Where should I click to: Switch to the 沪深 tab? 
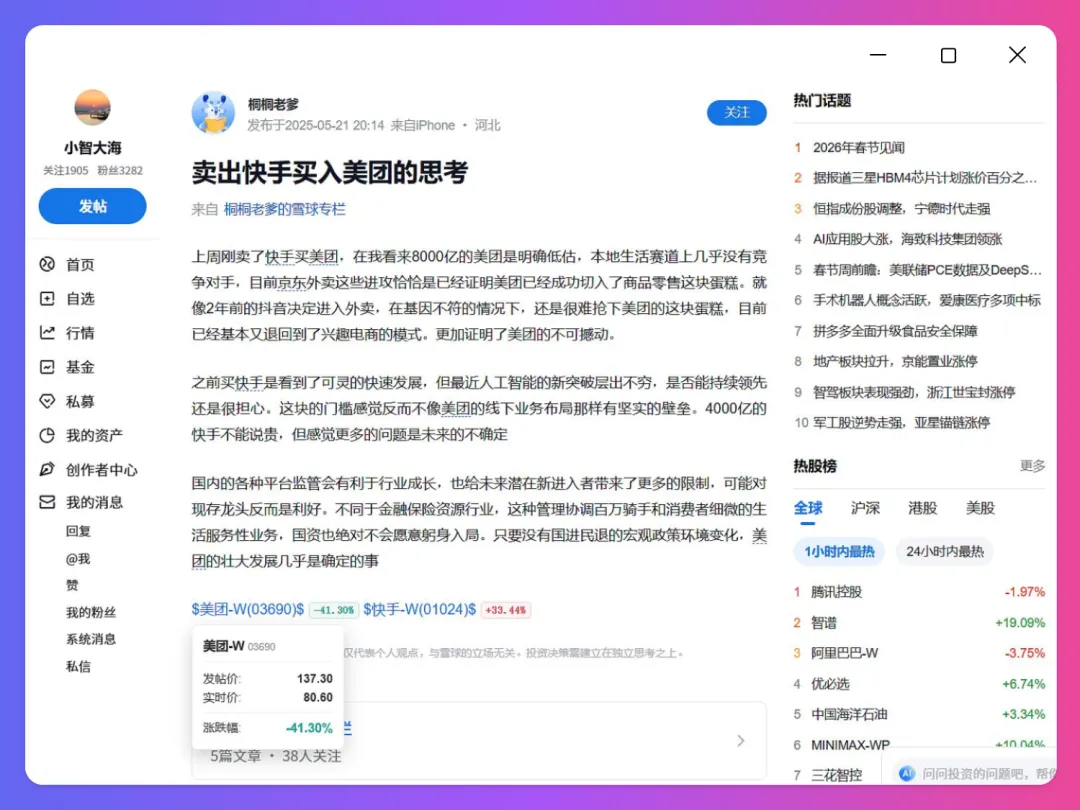865,508
